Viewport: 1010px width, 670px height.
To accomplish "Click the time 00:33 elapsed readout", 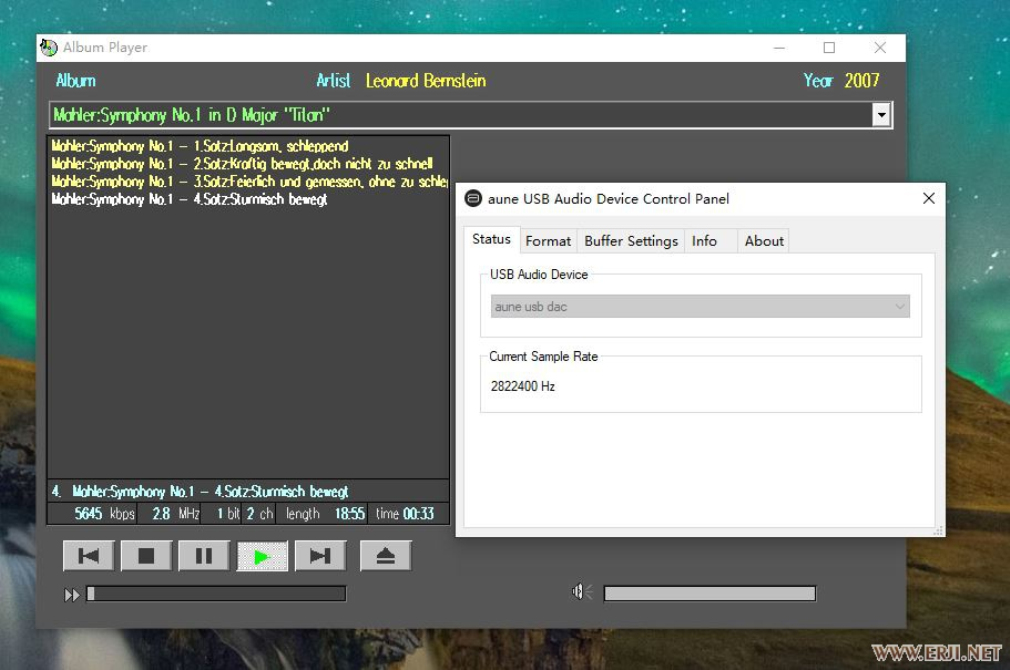I will tap(405, 513).
